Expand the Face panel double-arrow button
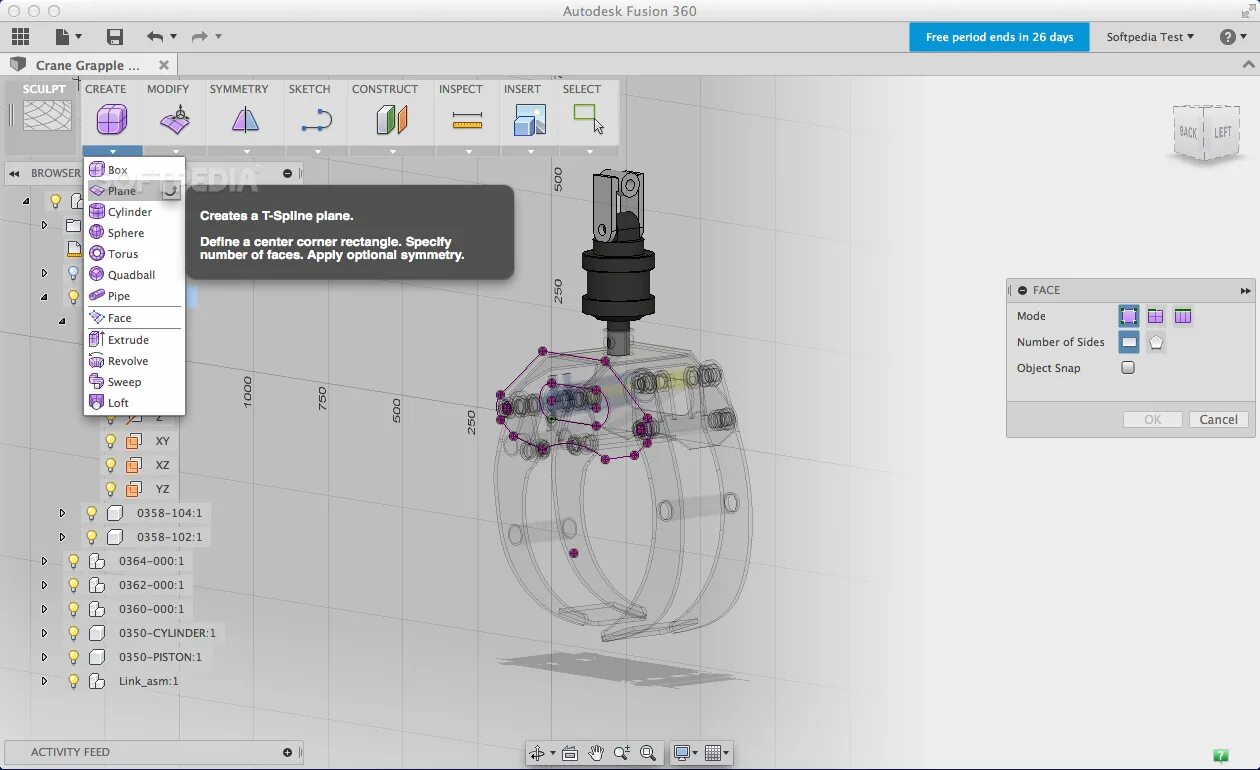Screen dimensions: 1260x770 point(1245,291)
